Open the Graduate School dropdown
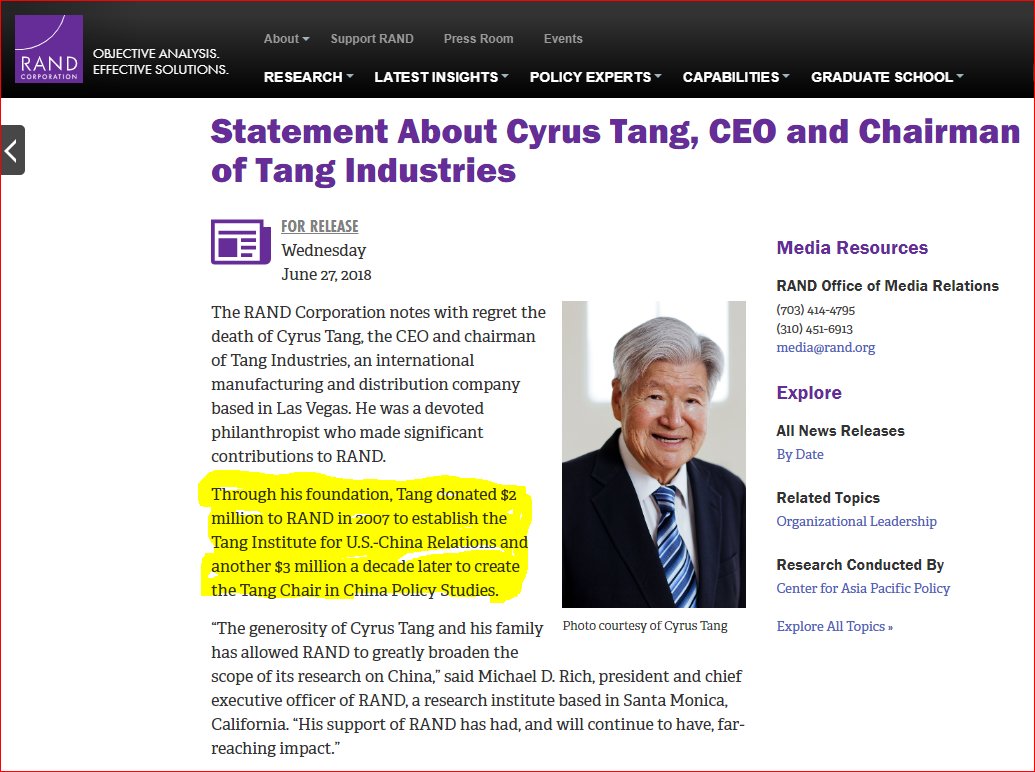Viewport: 1035px width, 772px height. point(887,77)
